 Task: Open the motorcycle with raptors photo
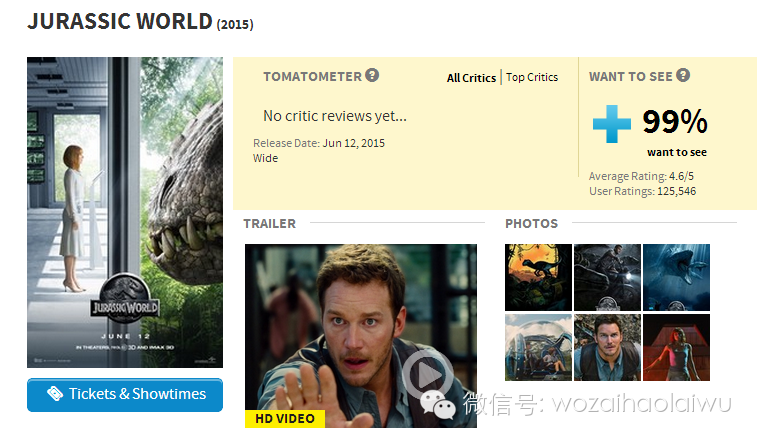click(607, 277)
